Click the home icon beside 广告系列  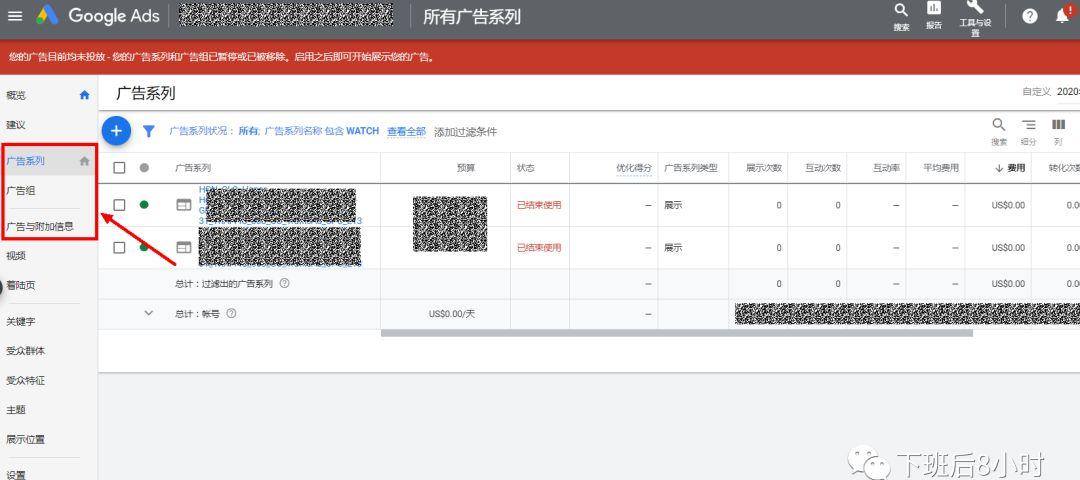click(84, 160)
